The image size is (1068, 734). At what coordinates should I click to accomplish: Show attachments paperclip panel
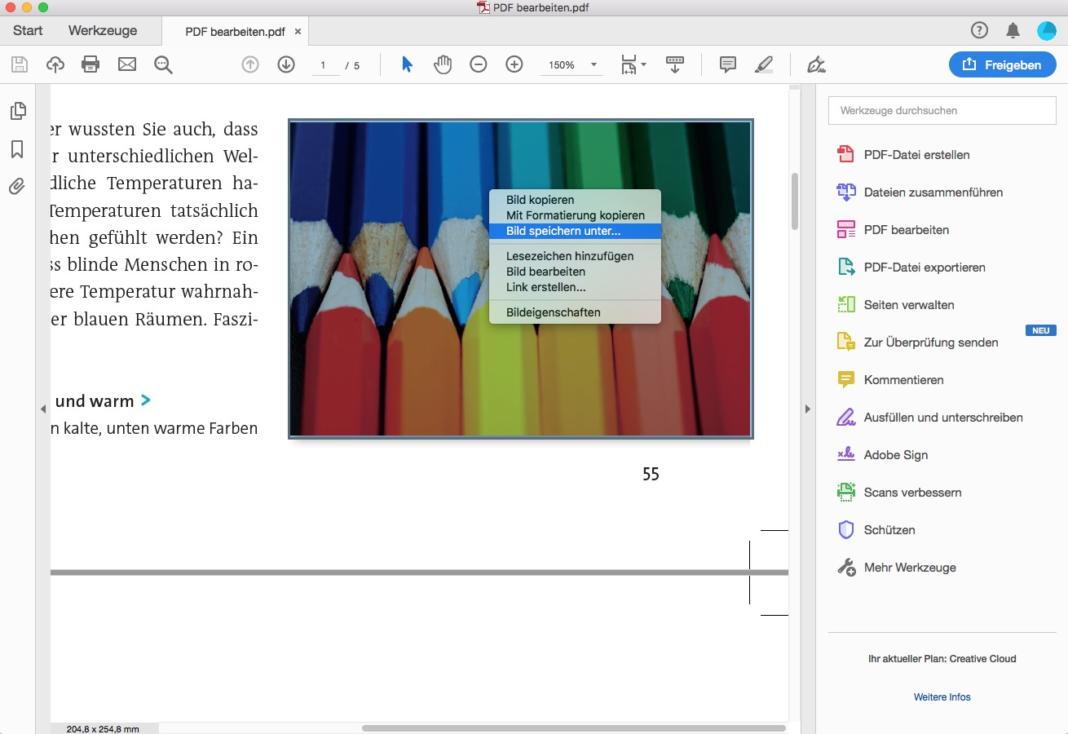[17, 186]
